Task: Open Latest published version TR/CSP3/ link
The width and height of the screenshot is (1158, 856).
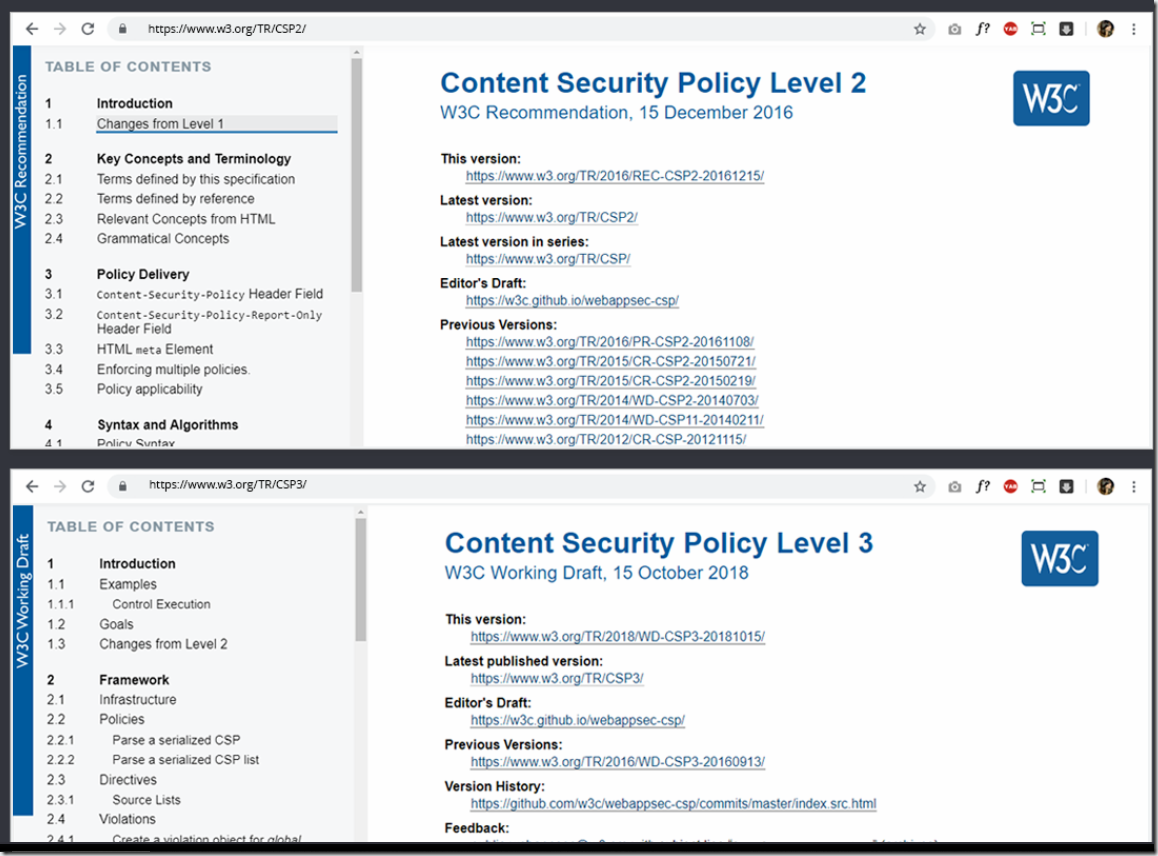Action: [x=557, y=678]
